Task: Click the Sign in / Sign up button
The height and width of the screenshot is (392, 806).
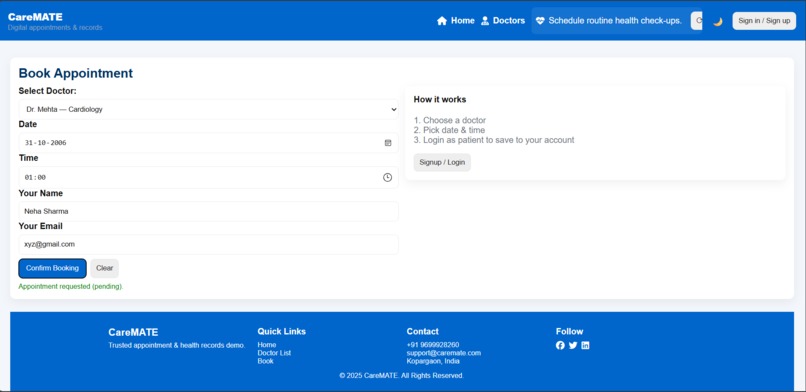Action: point(764,21)
